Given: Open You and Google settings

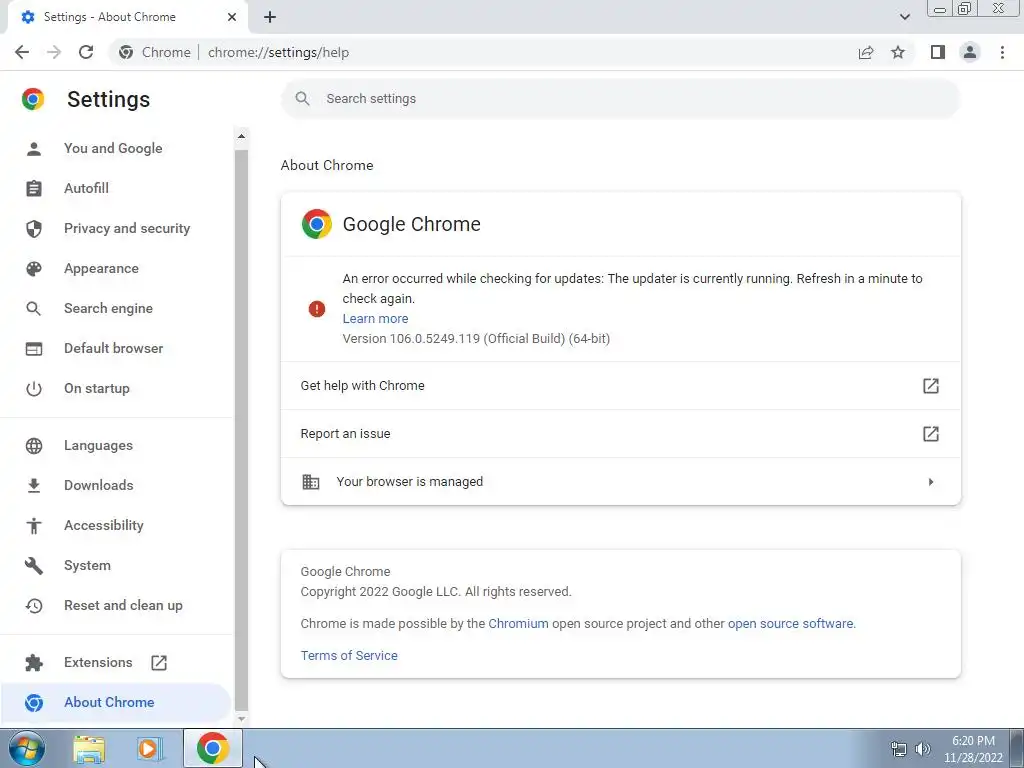Looking at the screenshot, I should pos(116,148).
